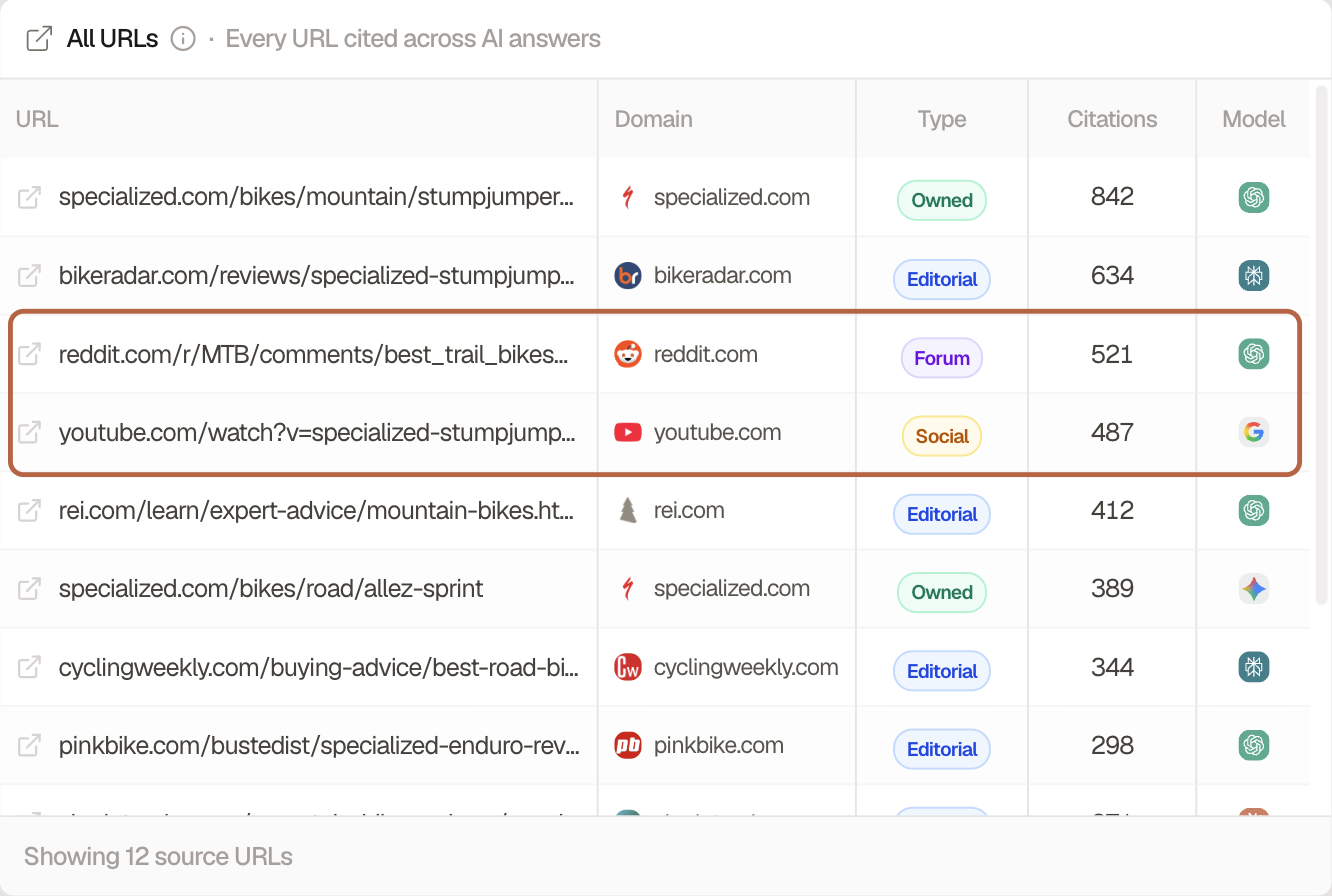The image size is (1332, 896).
Task: Sort by the Domain column header
Action: coord(653,119)
